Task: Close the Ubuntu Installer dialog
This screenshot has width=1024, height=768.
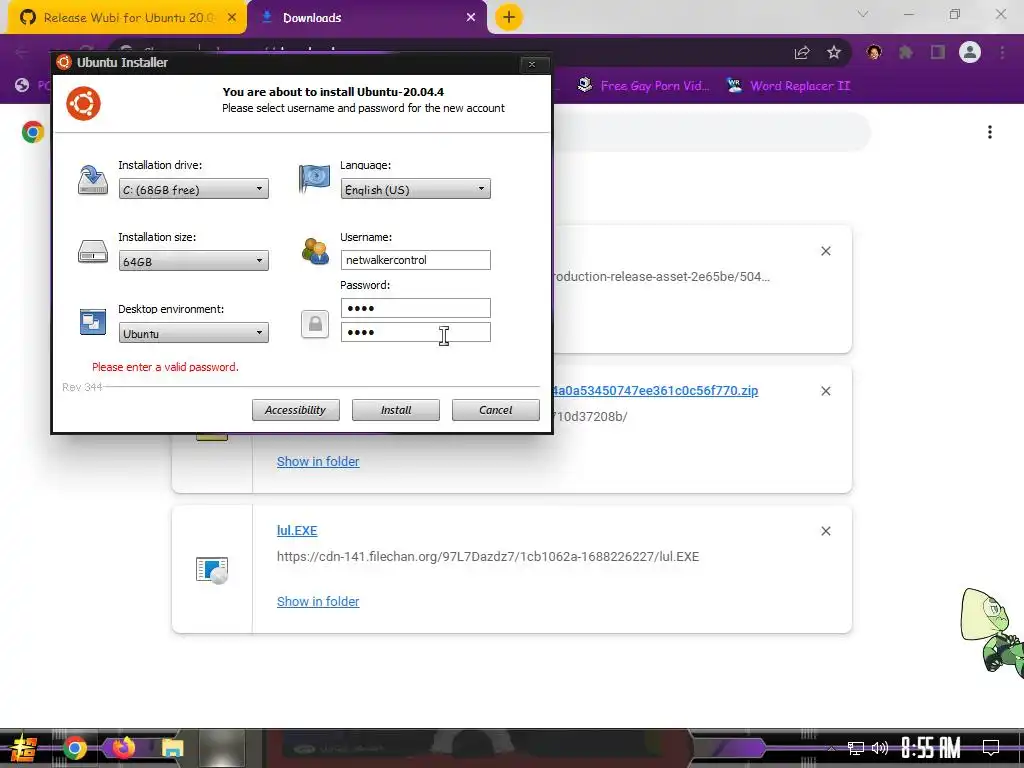Action: click(x=532, y=64)
